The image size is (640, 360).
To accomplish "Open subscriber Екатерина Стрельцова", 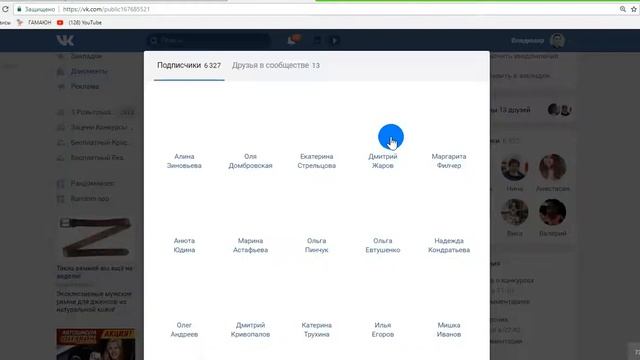I will [317, 161].
